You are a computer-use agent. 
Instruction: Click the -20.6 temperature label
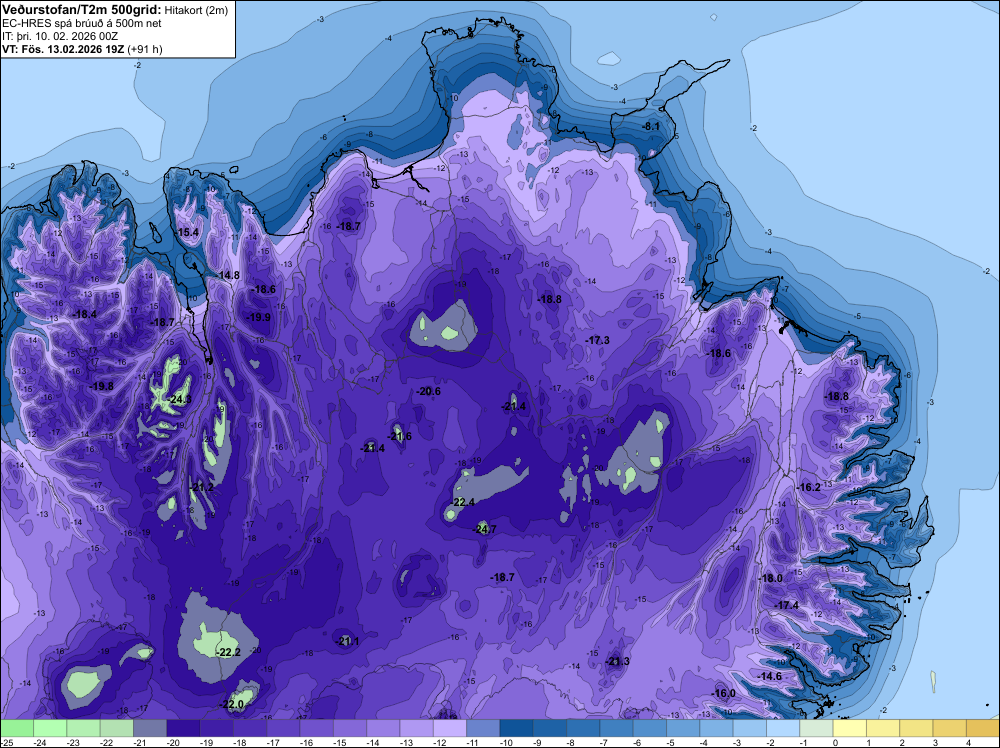coord(428,391)
